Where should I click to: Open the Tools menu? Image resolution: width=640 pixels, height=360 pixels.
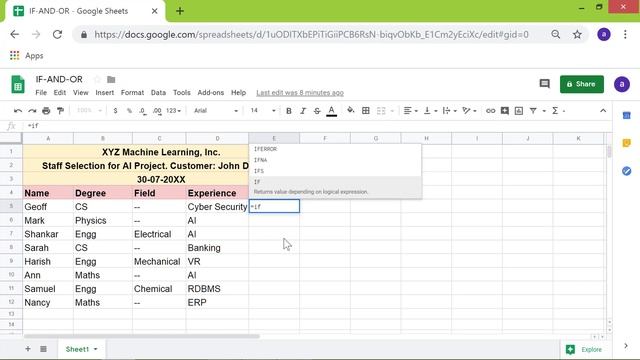click(182, 93)
